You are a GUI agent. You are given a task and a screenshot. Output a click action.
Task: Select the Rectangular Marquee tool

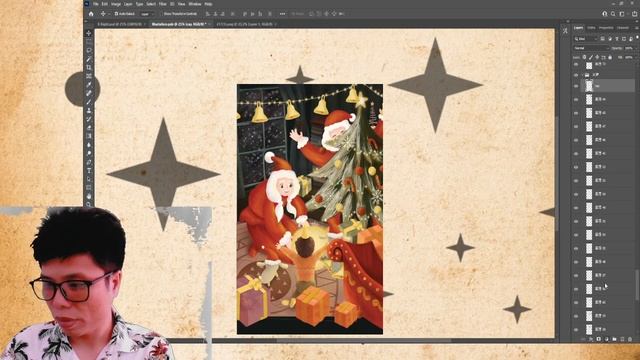pyautogui.click(x=89, y=42)
